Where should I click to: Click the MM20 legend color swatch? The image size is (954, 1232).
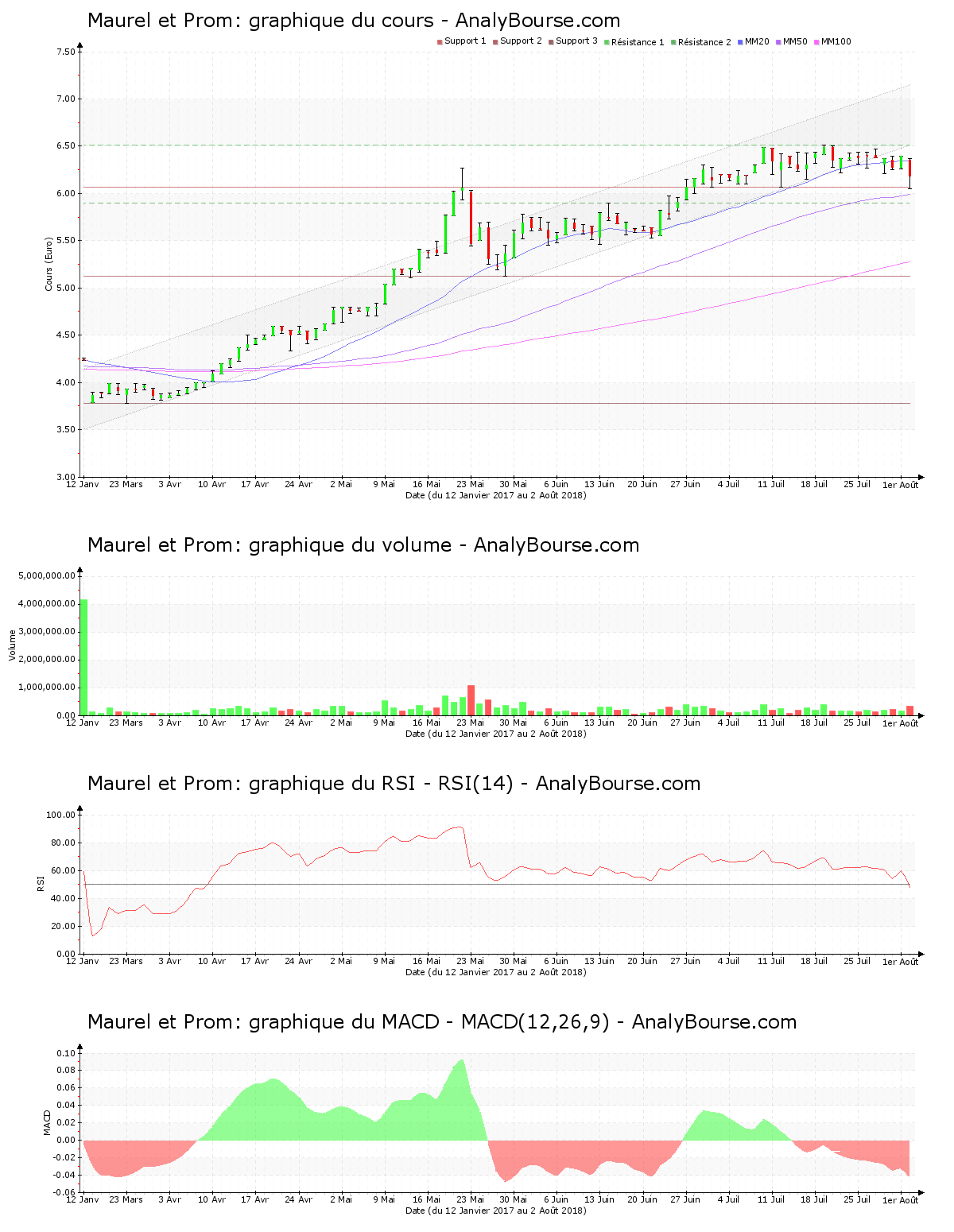coord(740,42)
